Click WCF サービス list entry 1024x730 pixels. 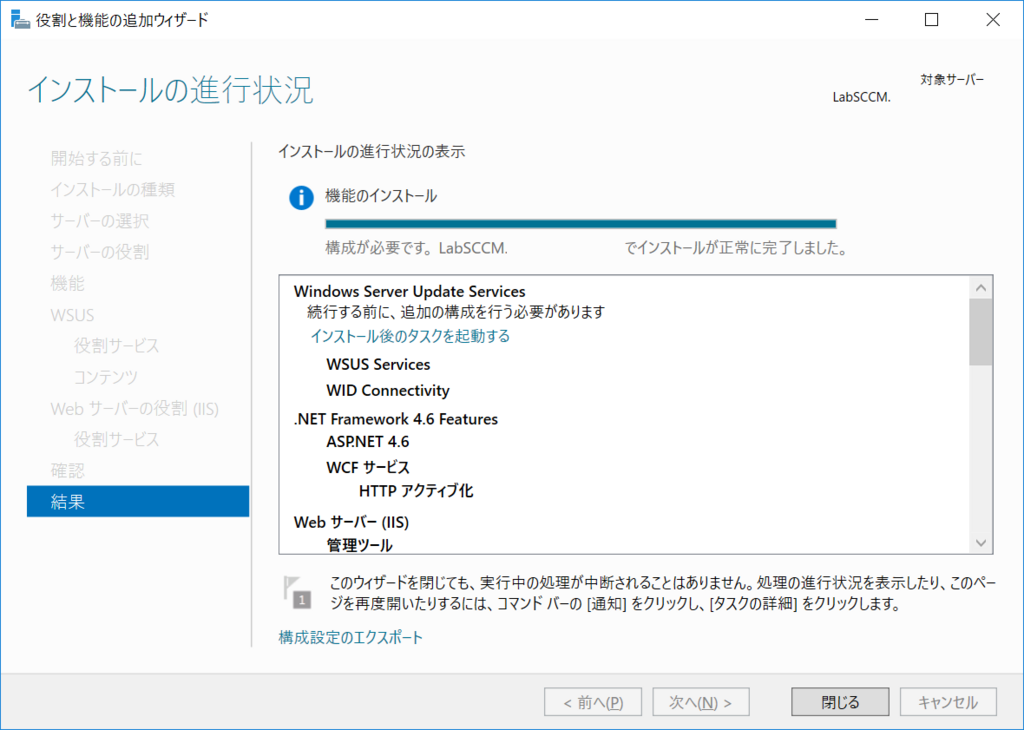tap(368, 468)
